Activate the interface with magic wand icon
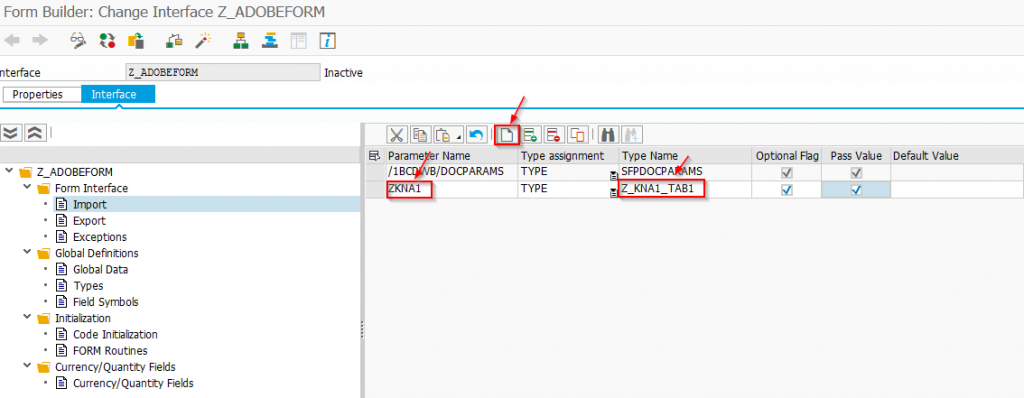This screenshot has width=1024, height=398. click(x=202, y=41)
